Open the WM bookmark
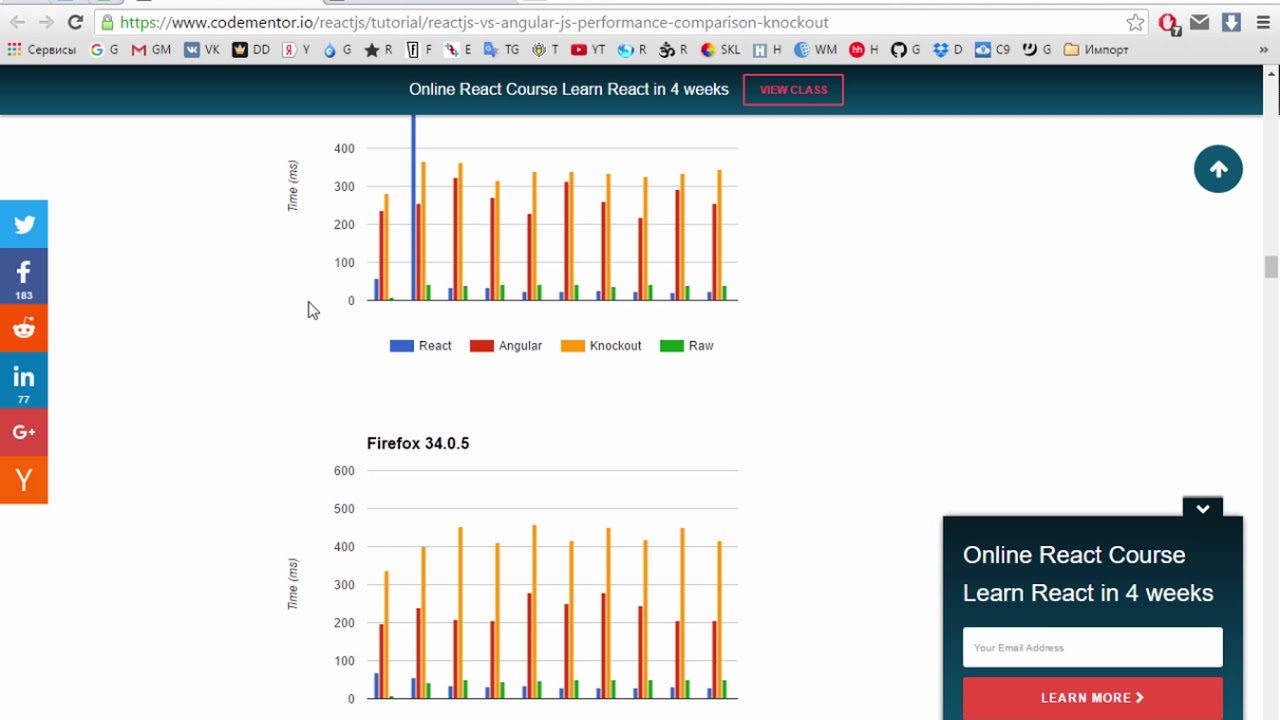This screenshot has width=1280, height=720. 815,49
